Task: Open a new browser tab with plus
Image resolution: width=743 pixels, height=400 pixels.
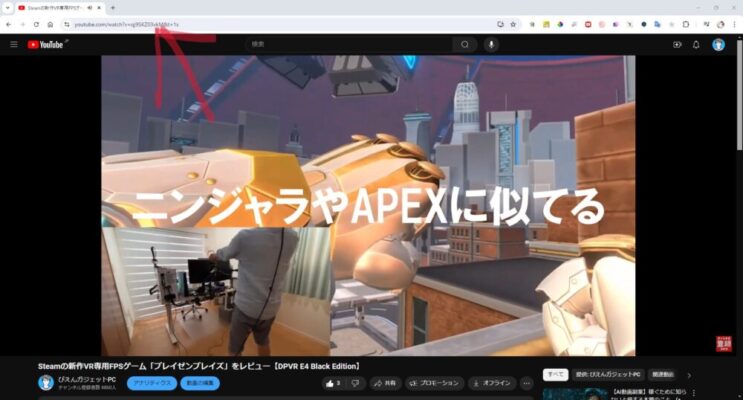Action: click(113, 8)
